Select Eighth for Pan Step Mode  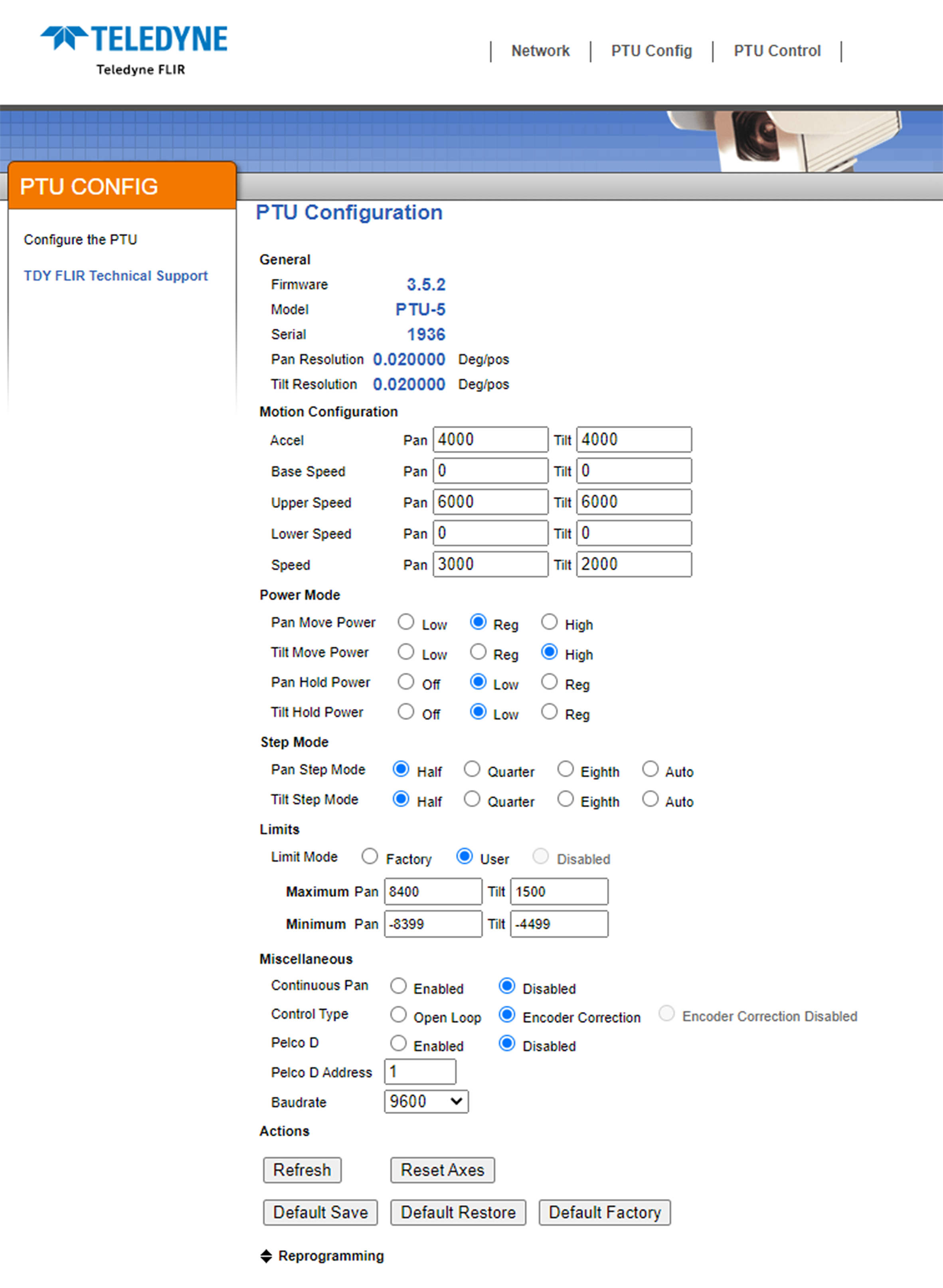pyautogui.click(x=565, y=769)
